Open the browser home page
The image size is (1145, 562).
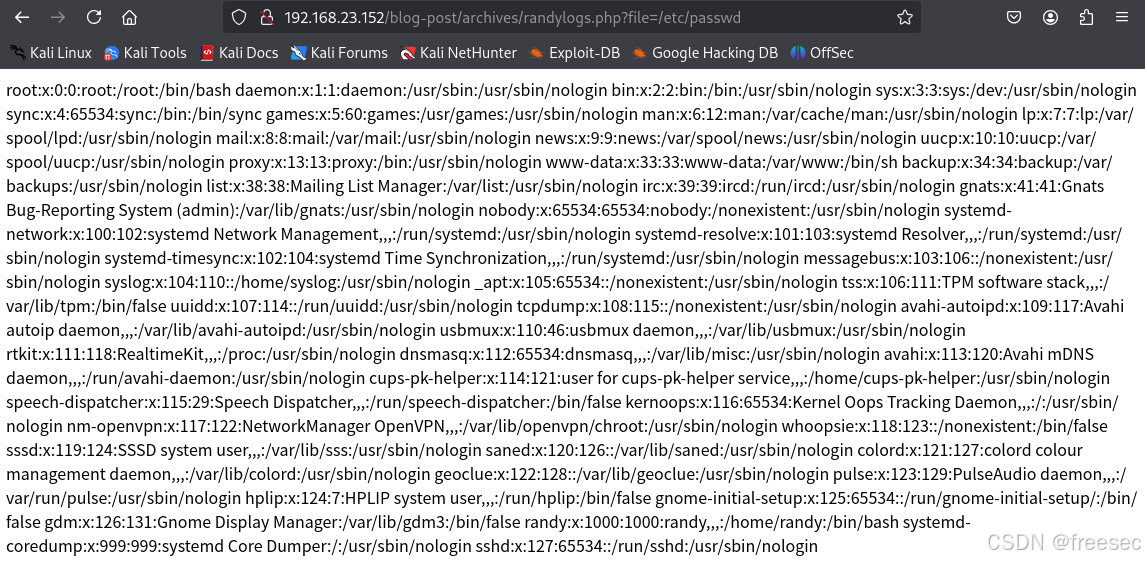(x=129, y=18)
